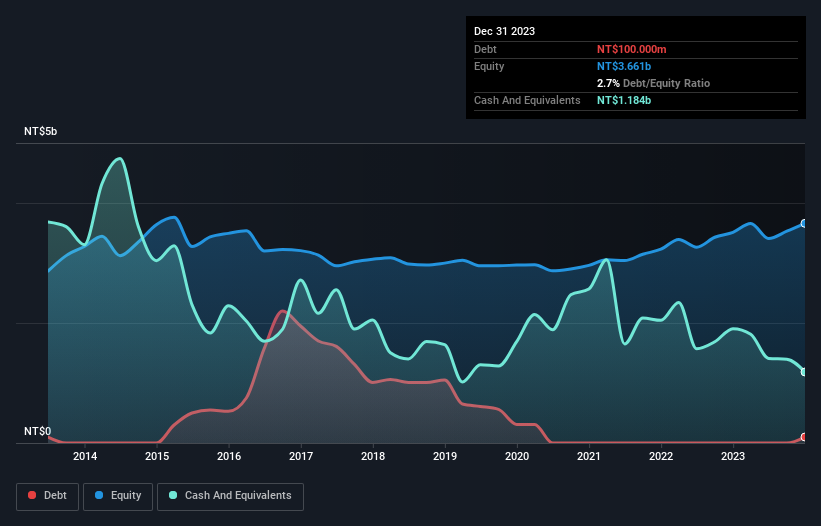Toggle Cash And Equivalents legend button
This screenshot has height=526, width=821.
pos(230,496)
